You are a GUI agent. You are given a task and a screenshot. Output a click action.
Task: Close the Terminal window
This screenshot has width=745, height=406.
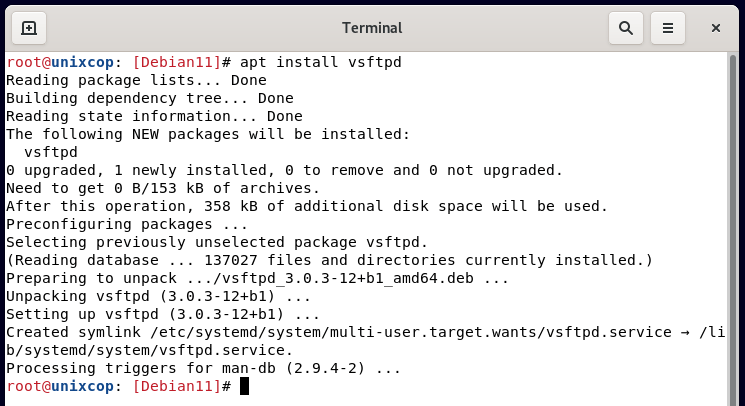(716, 28)
